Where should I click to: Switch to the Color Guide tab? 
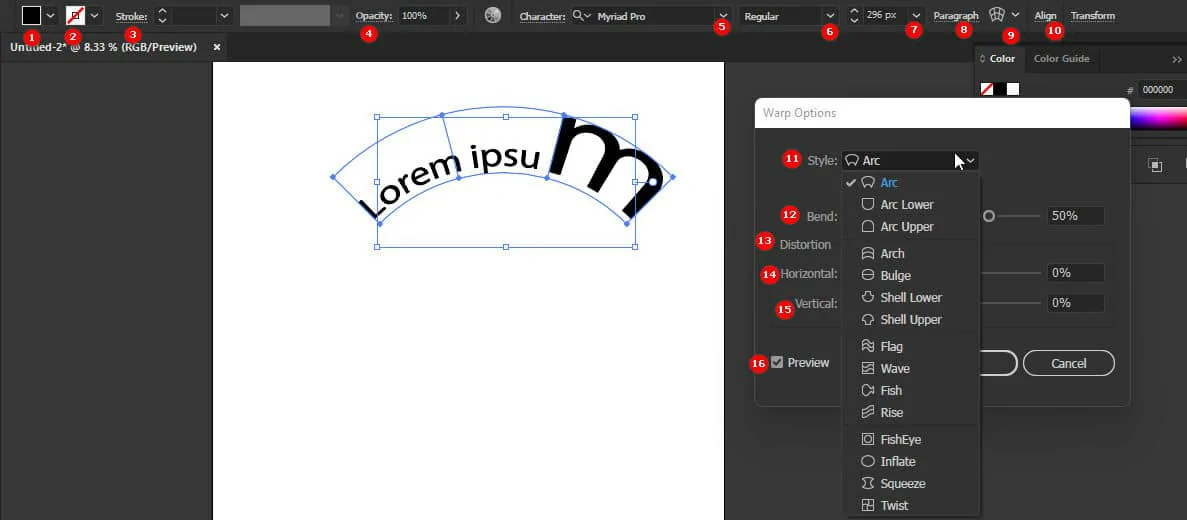(1061, 59)
